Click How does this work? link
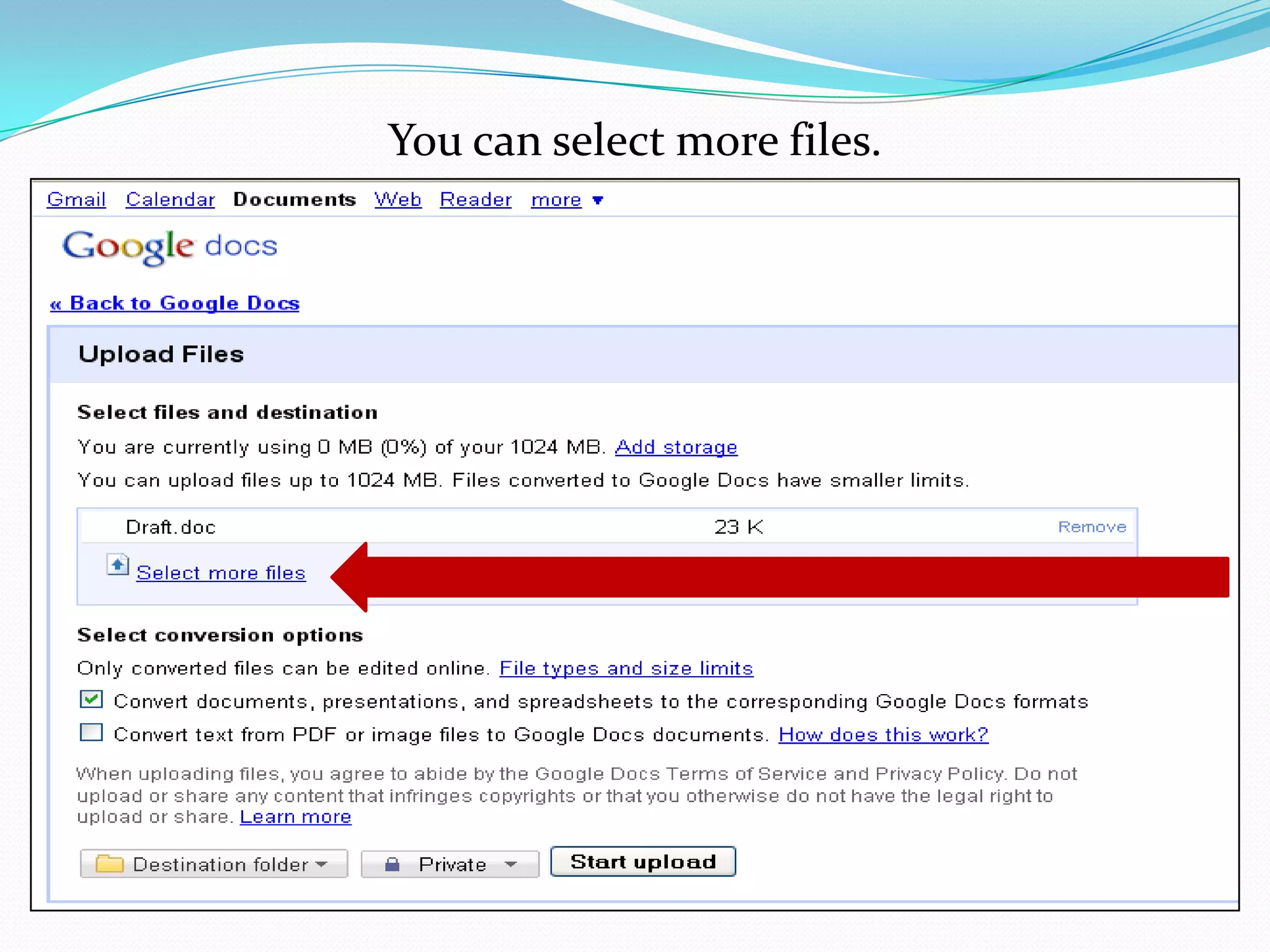Viewport: 1270px width, 952px height. (x=883, y=734)
